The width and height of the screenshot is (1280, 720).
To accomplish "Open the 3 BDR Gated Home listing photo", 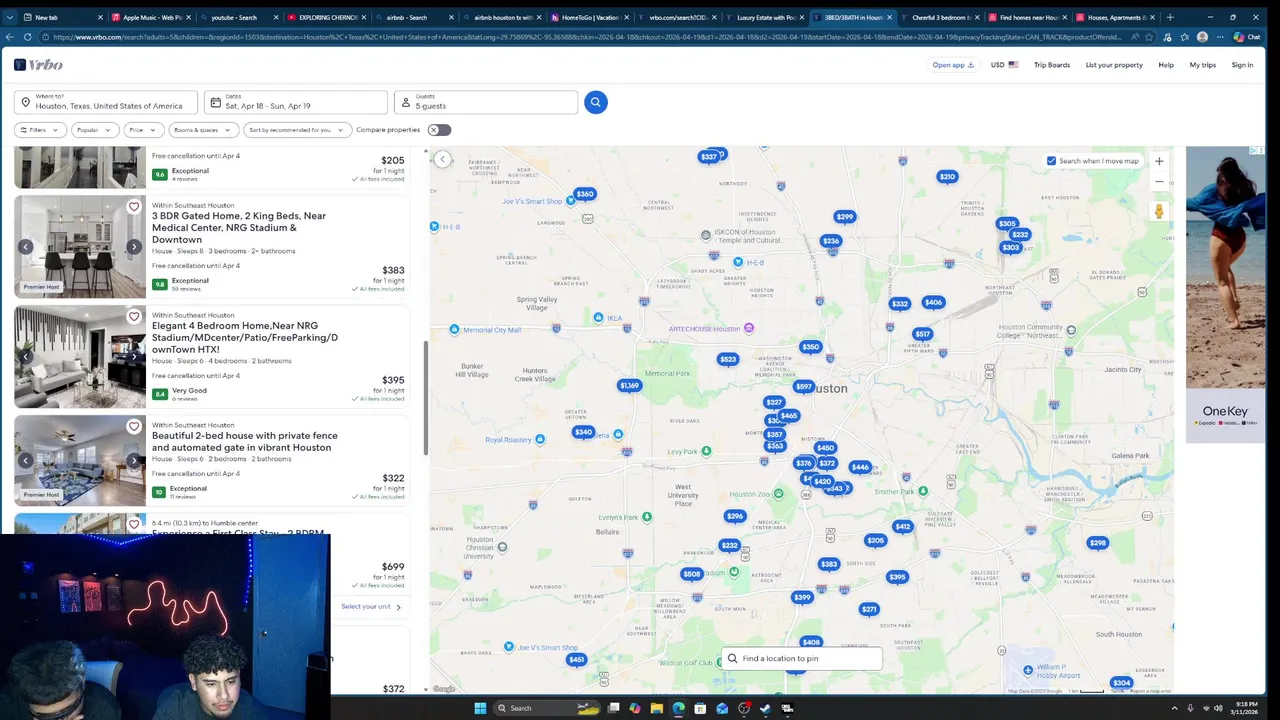I will pyautogui.click(x=80, y=247).
